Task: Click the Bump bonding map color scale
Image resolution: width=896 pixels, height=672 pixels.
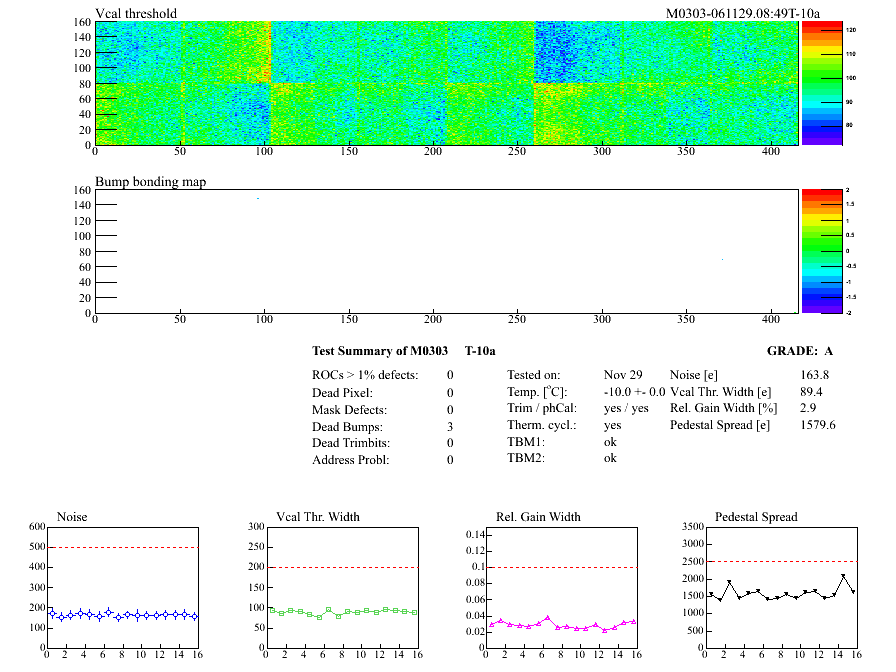Action: point(821,251)
